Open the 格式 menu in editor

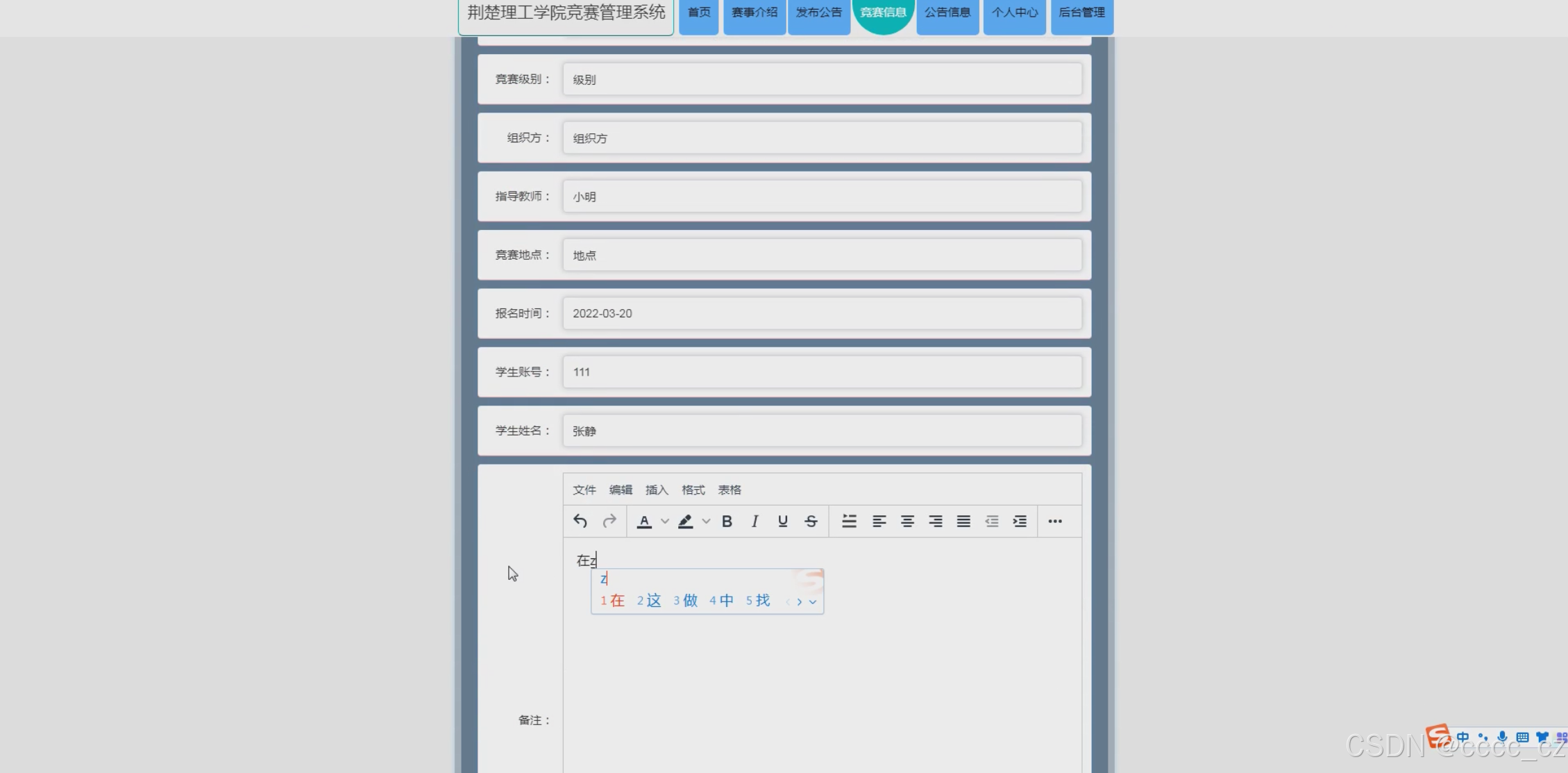[x=693, y=490]
